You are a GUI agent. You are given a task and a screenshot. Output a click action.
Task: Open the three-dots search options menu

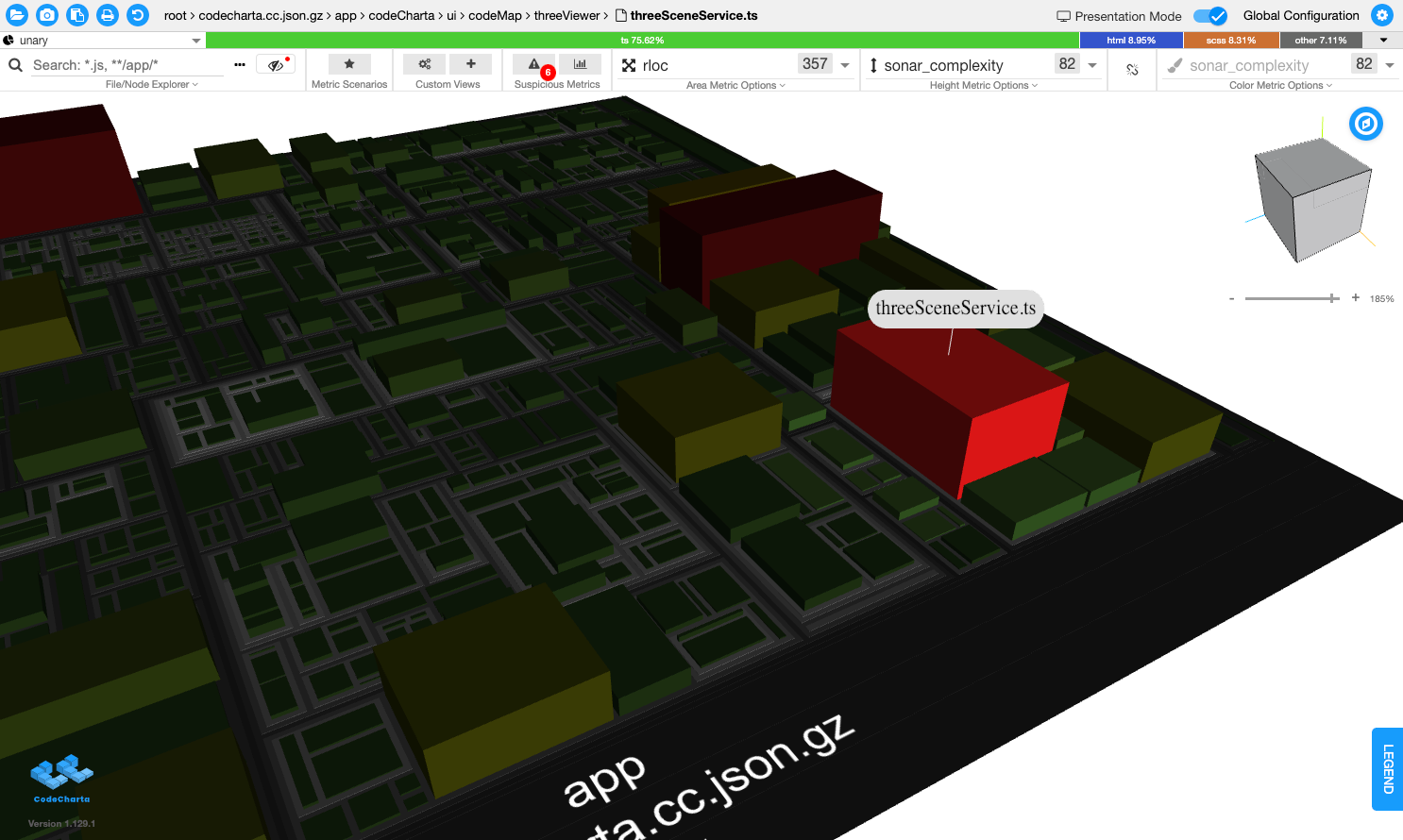[240, 64]
